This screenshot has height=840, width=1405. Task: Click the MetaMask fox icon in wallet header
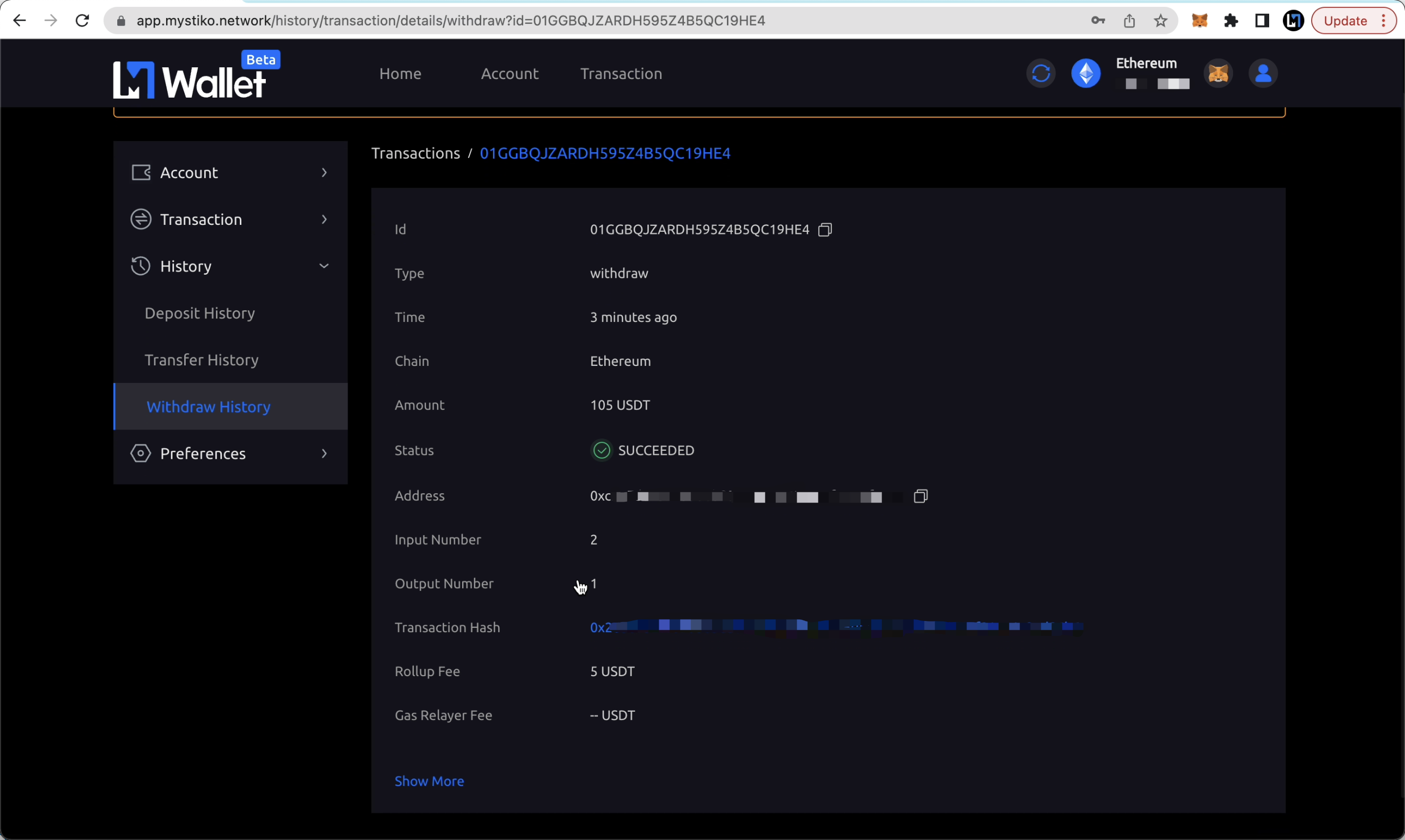click(x=1218, y=74)
